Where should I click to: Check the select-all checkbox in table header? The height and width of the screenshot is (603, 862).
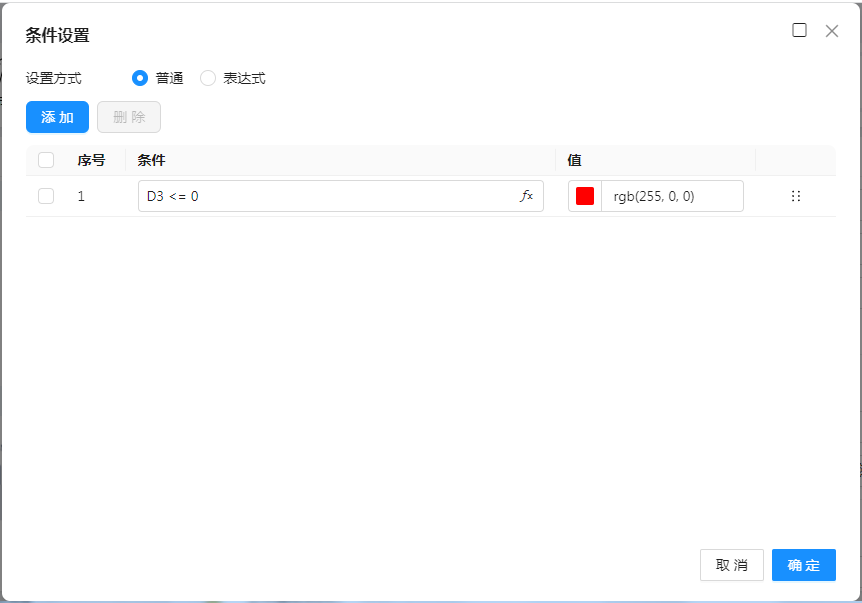(x=46, y=160)
